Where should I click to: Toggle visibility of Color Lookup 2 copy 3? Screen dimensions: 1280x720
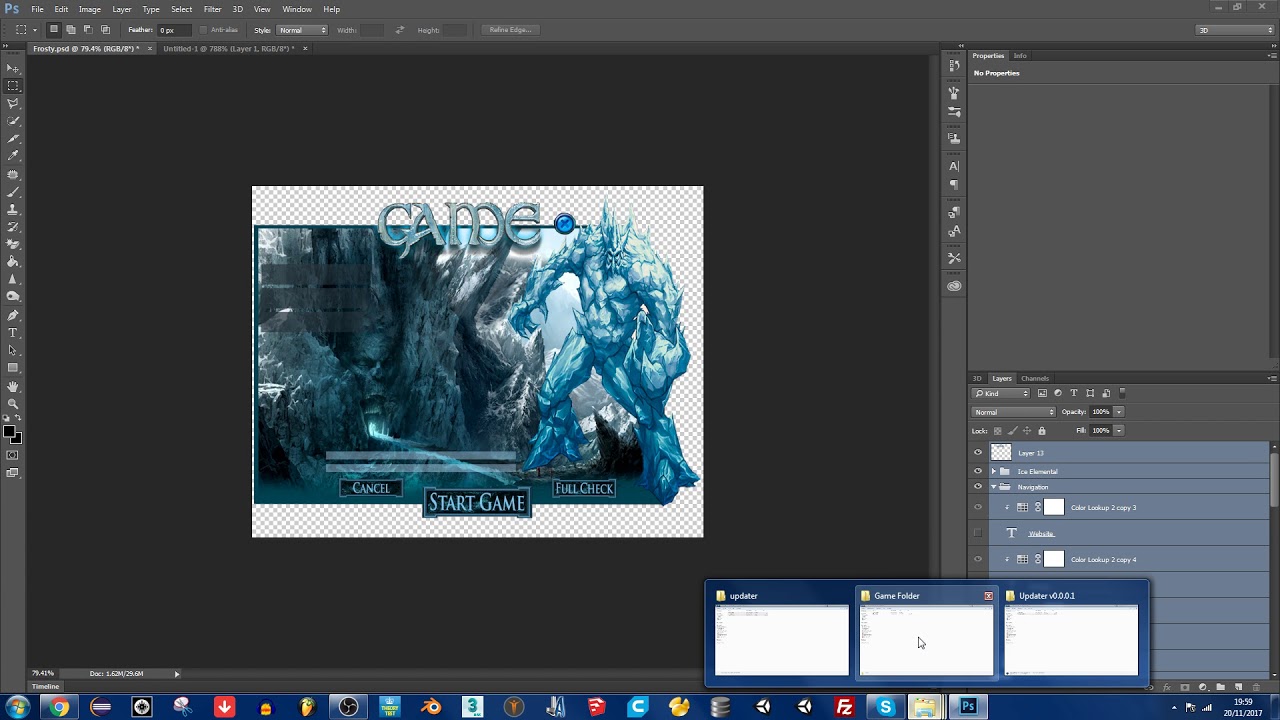pos(978,507)
